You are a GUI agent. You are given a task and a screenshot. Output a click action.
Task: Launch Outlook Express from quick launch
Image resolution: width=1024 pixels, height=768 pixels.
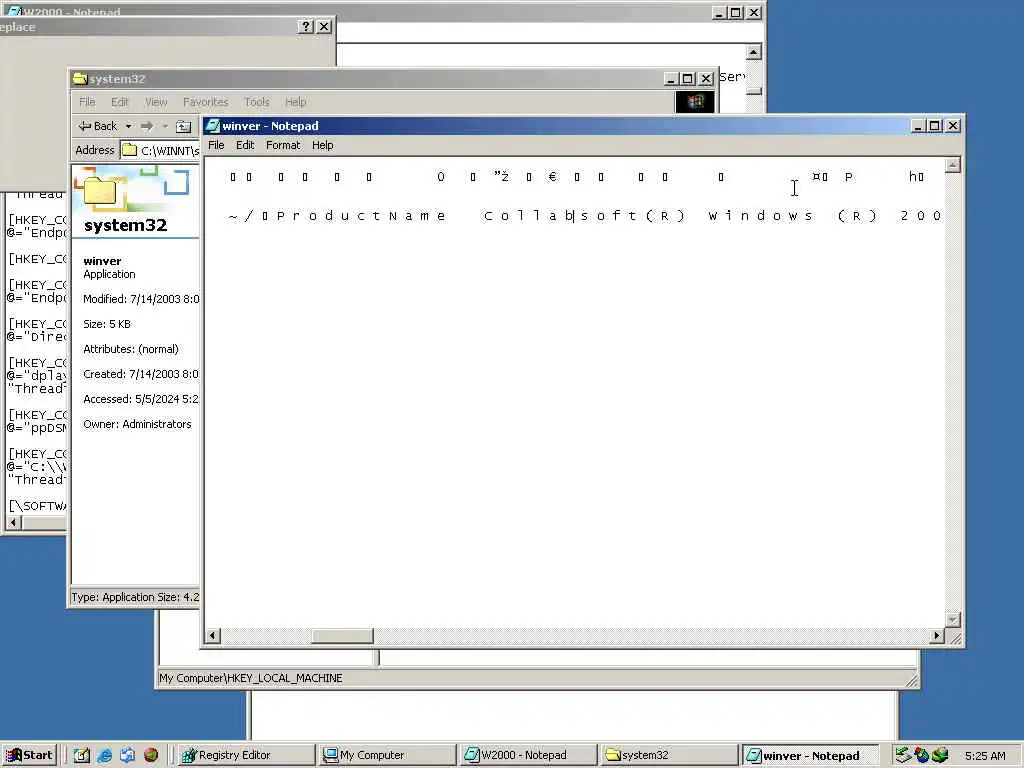(127, 755)
